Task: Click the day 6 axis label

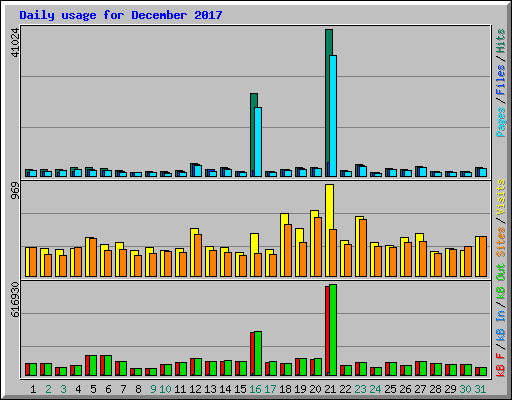Action: tap(108, 389)
